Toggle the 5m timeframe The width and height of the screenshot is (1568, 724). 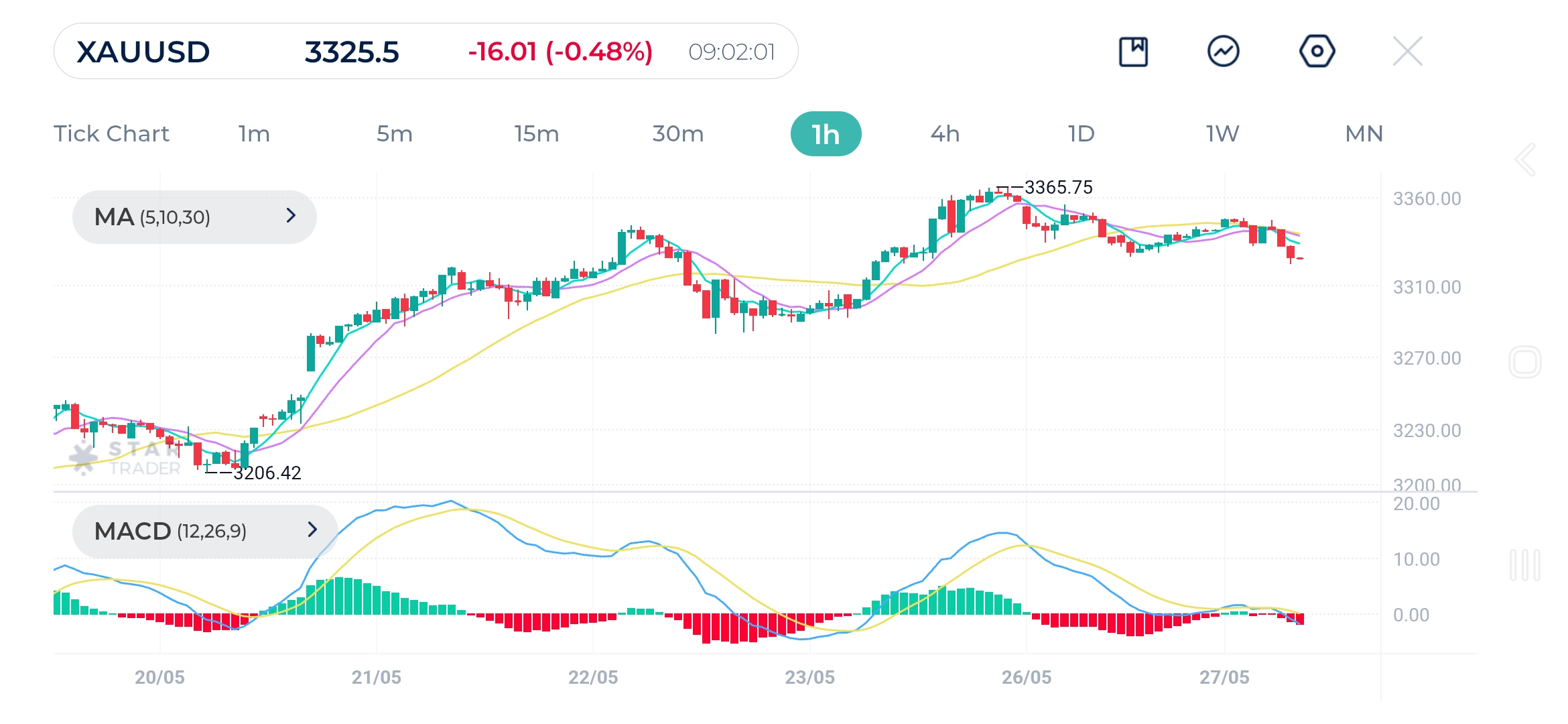(395, 133)
